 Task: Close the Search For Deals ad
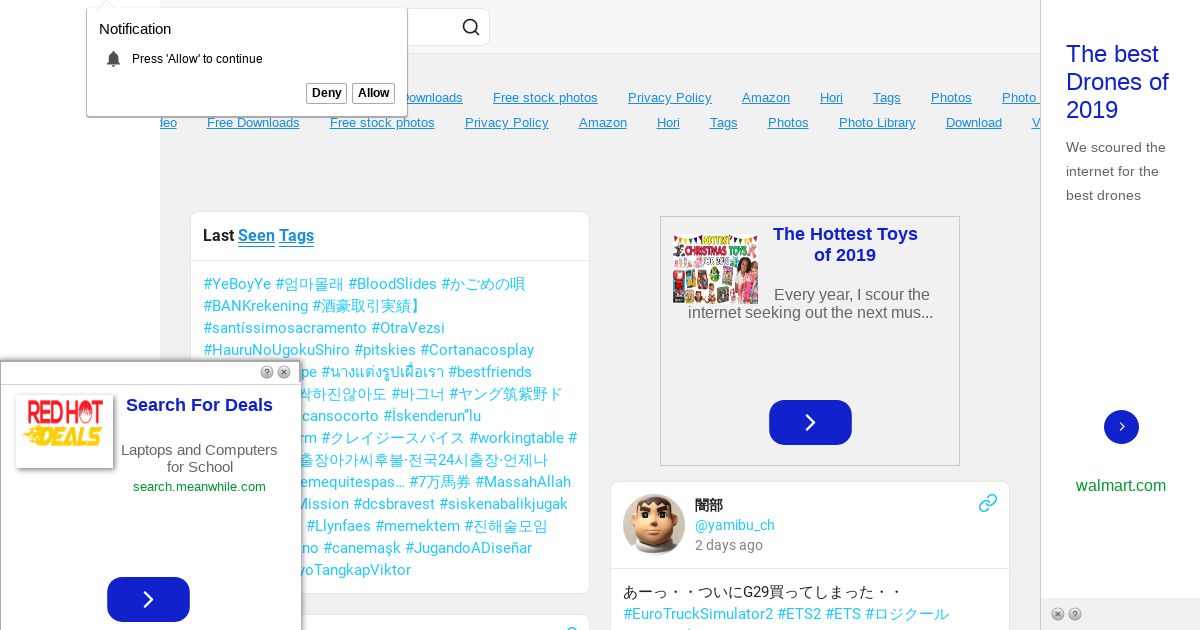coord(284,372)
